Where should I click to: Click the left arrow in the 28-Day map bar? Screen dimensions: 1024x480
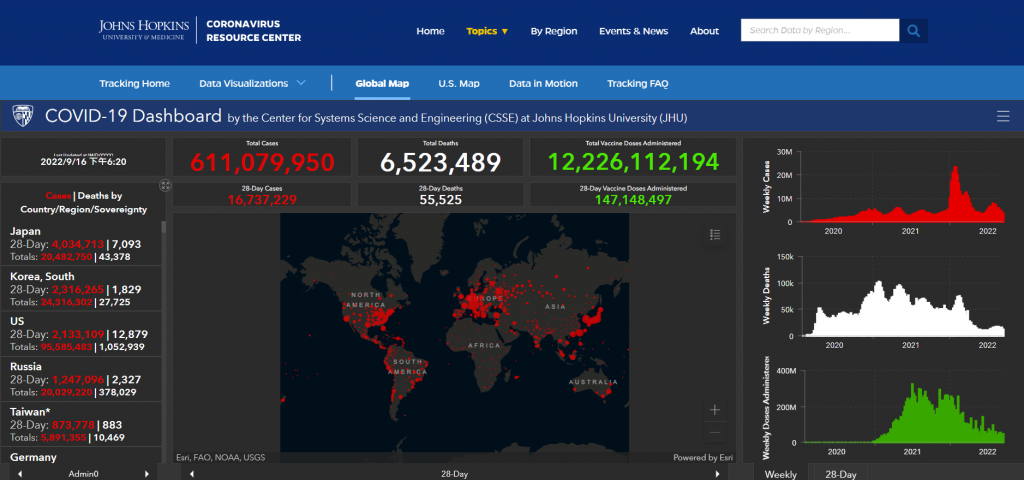[191, 474]
